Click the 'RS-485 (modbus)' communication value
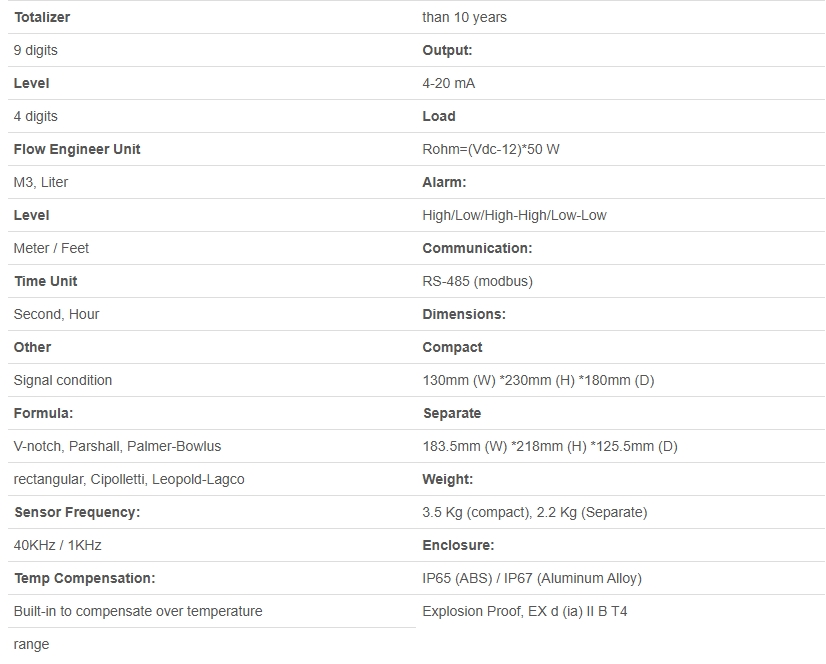The width and height of the screenshot is (826, 664). click(x=477, y=281)
